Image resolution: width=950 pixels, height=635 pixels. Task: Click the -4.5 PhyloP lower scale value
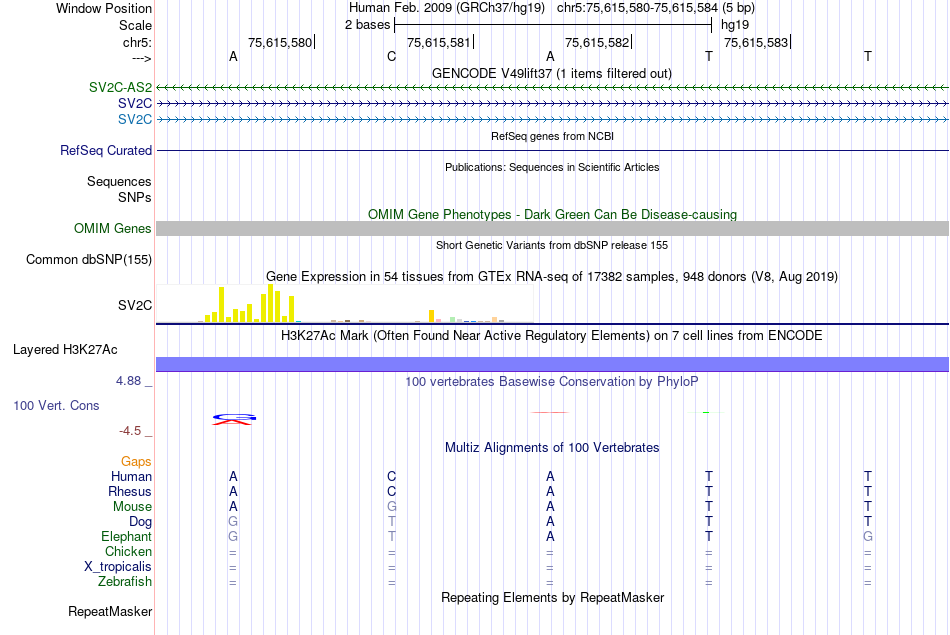tap(130, 431)
